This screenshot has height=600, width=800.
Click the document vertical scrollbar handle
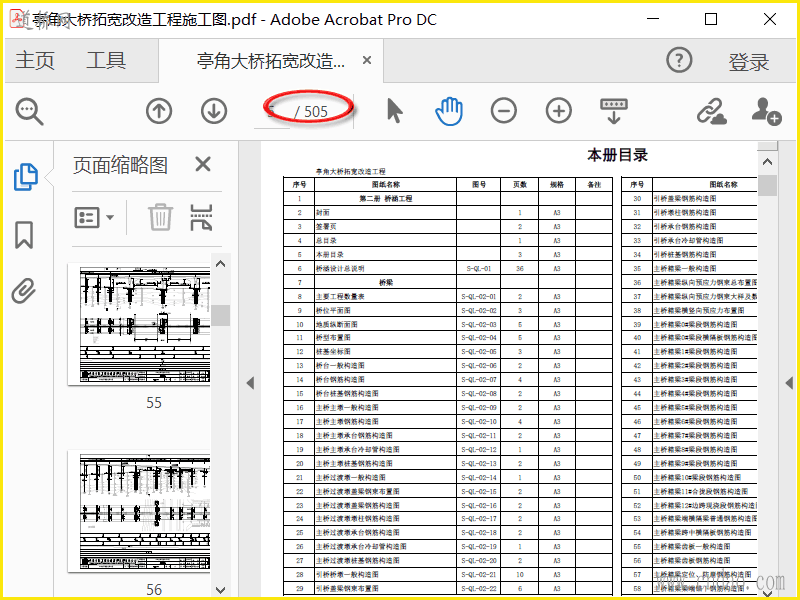point(767,185)
